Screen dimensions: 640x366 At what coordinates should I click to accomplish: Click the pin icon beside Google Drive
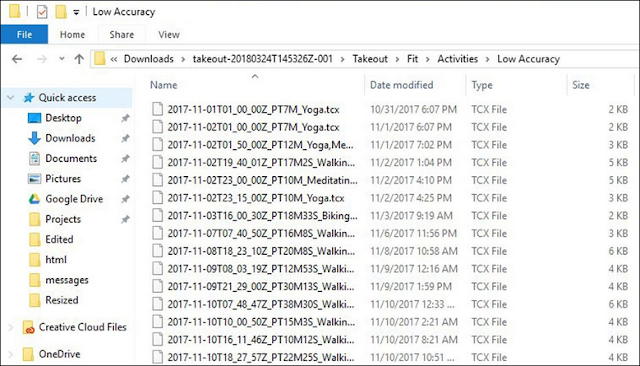pos(125,199)
